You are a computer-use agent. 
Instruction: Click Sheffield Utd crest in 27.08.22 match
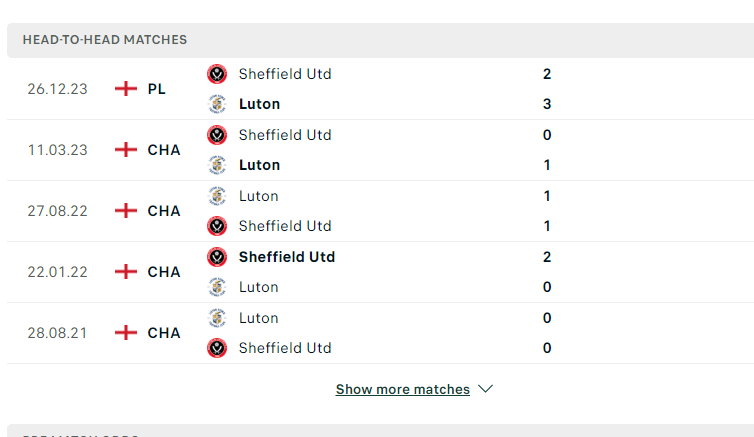(217, 226)
